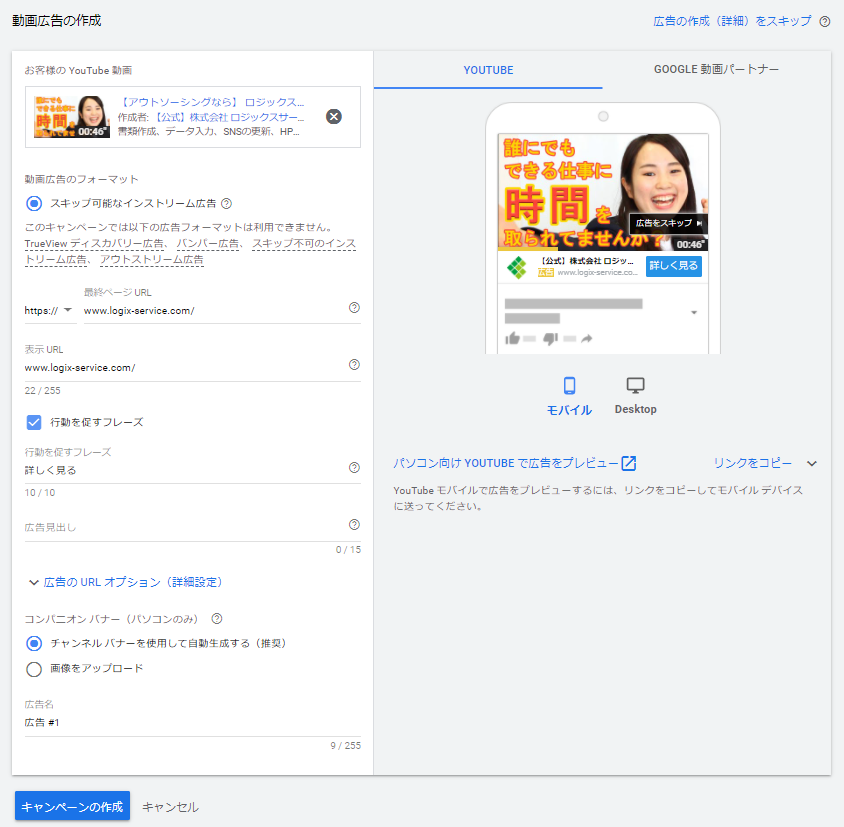Screen dimensions: 844x827
Task: Click the キャンペーンの作成 button
Action: [72, 806]
